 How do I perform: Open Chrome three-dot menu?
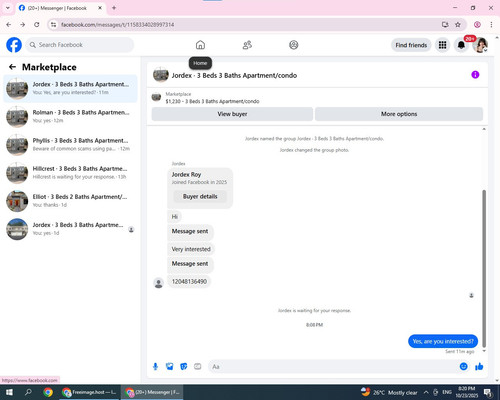pyautogui.click(x=491, y=25)
